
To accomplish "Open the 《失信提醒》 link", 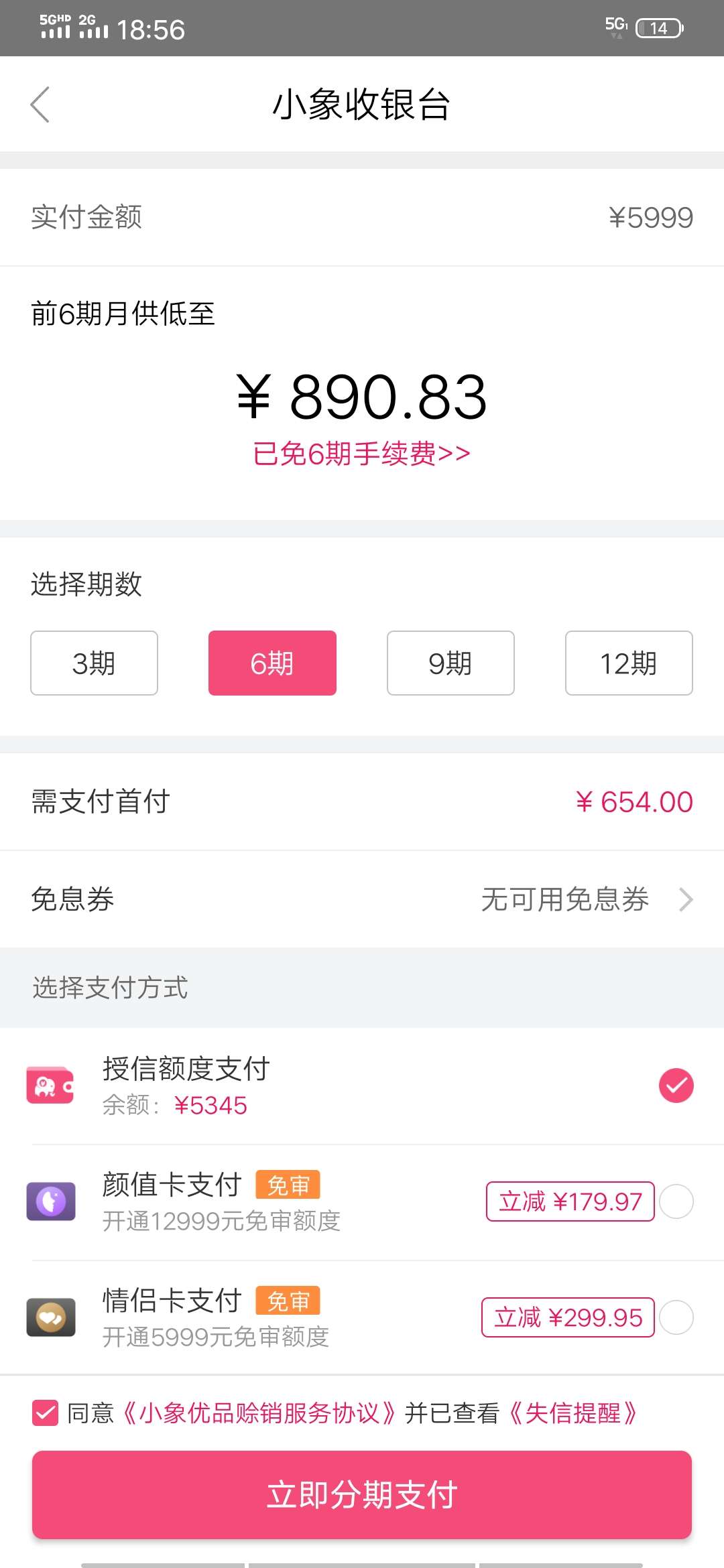I will [x=573, y=1413].
